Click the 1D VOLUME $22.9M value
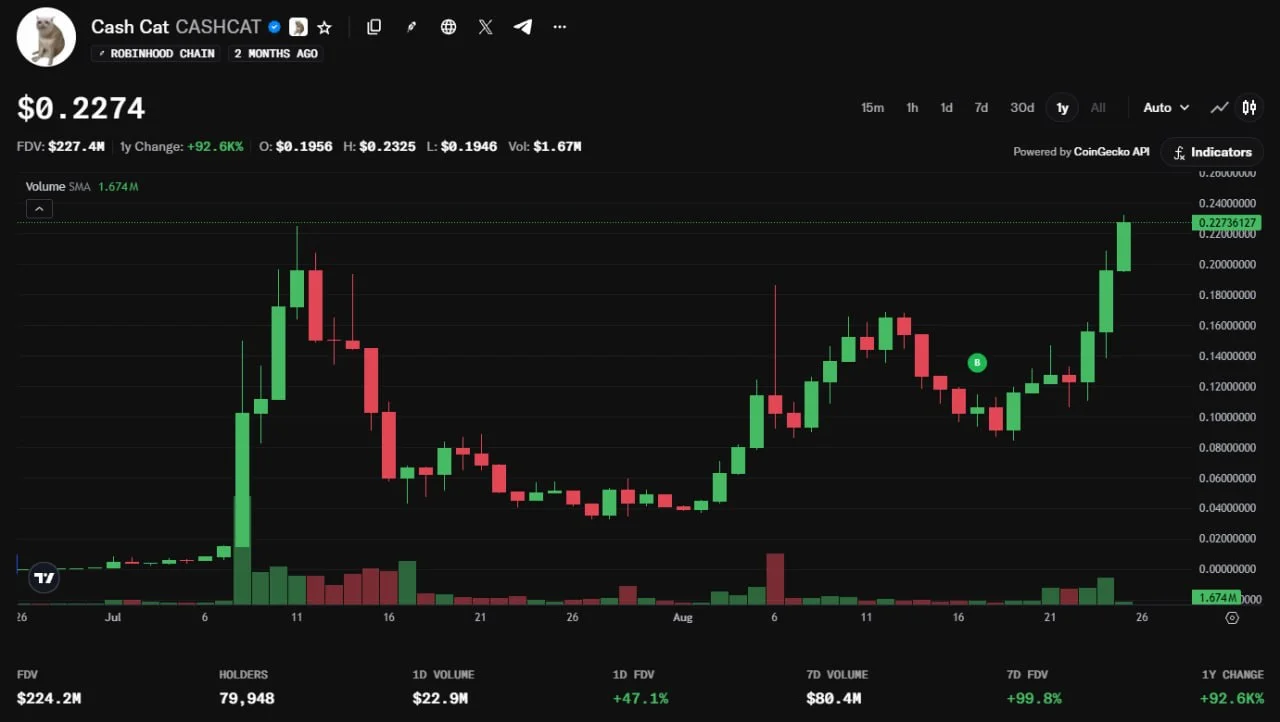This screenshot has width=1280, height=722. [440, 698]
